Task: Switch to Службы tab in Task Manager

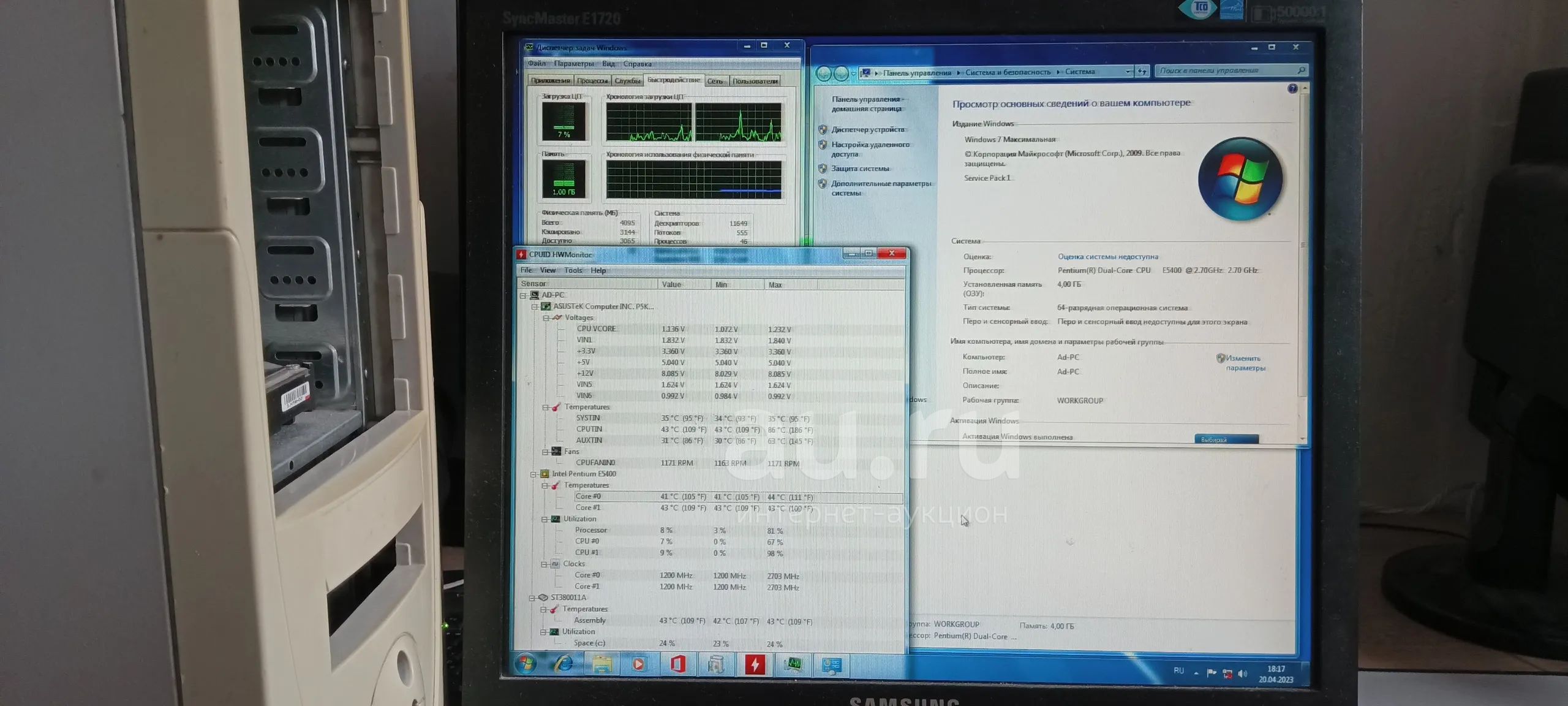Action: pyautogui.click(x=627, y=81)
